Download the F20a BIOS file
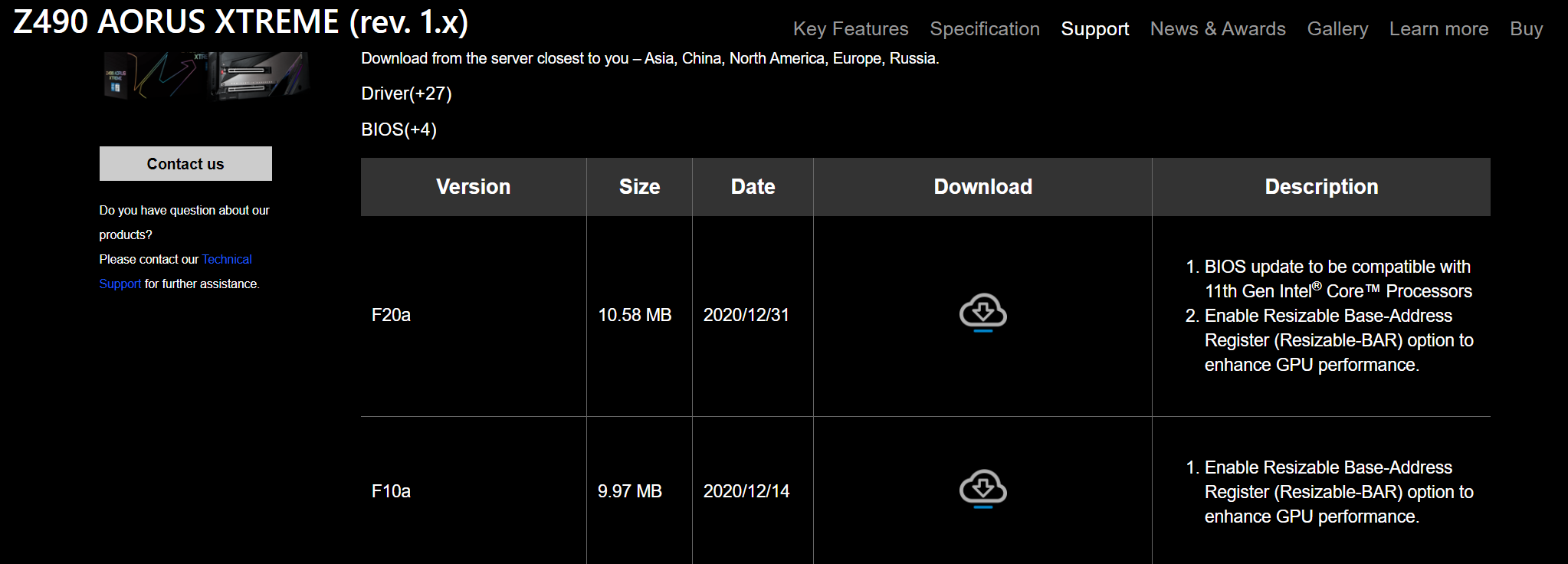This screenshot has height=564, width=1568. tap(982, 313)
